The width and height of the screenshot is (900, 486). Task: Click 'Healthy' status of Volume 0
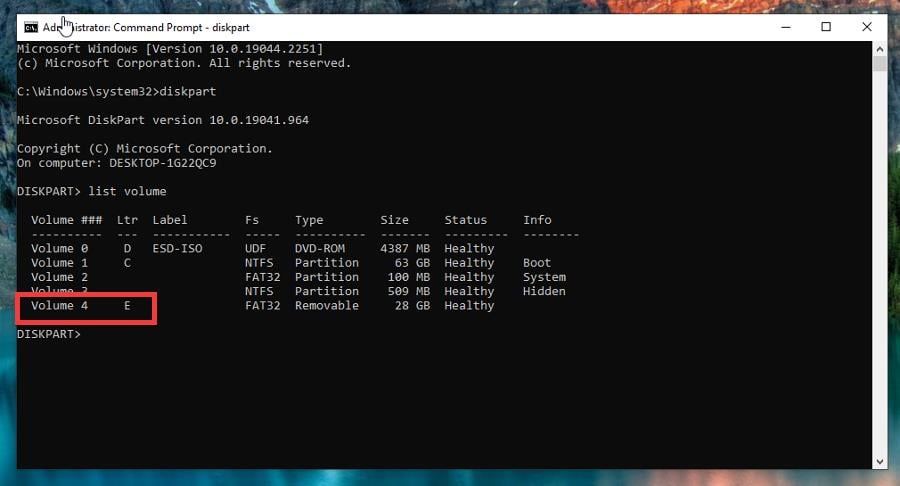pos(469,249)
